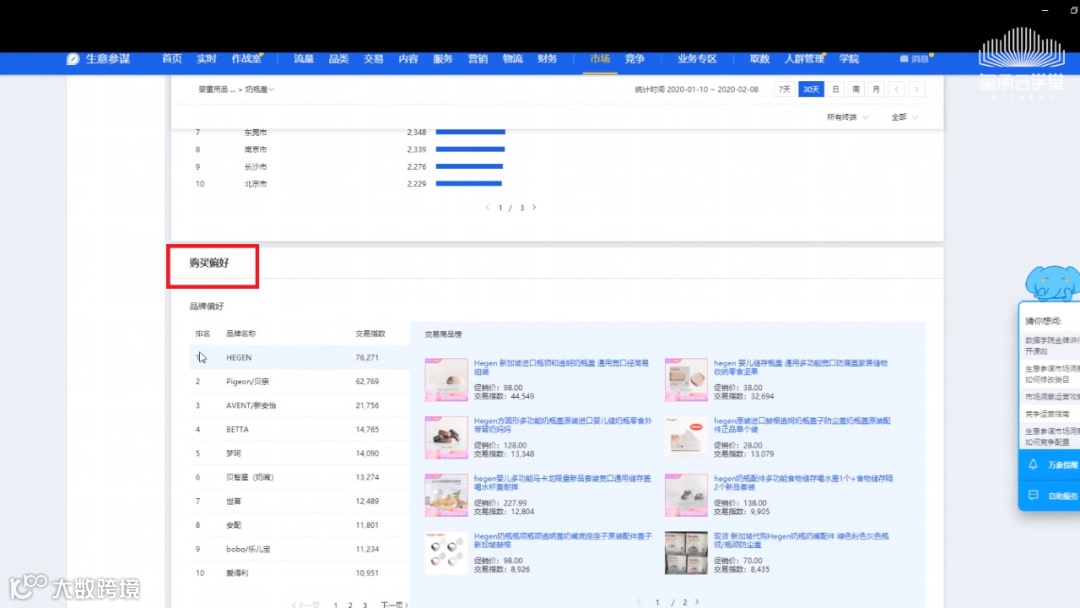The image size is (1080, 608).
Task: Click the 交易指数 column header
Action: pos(371,334)
